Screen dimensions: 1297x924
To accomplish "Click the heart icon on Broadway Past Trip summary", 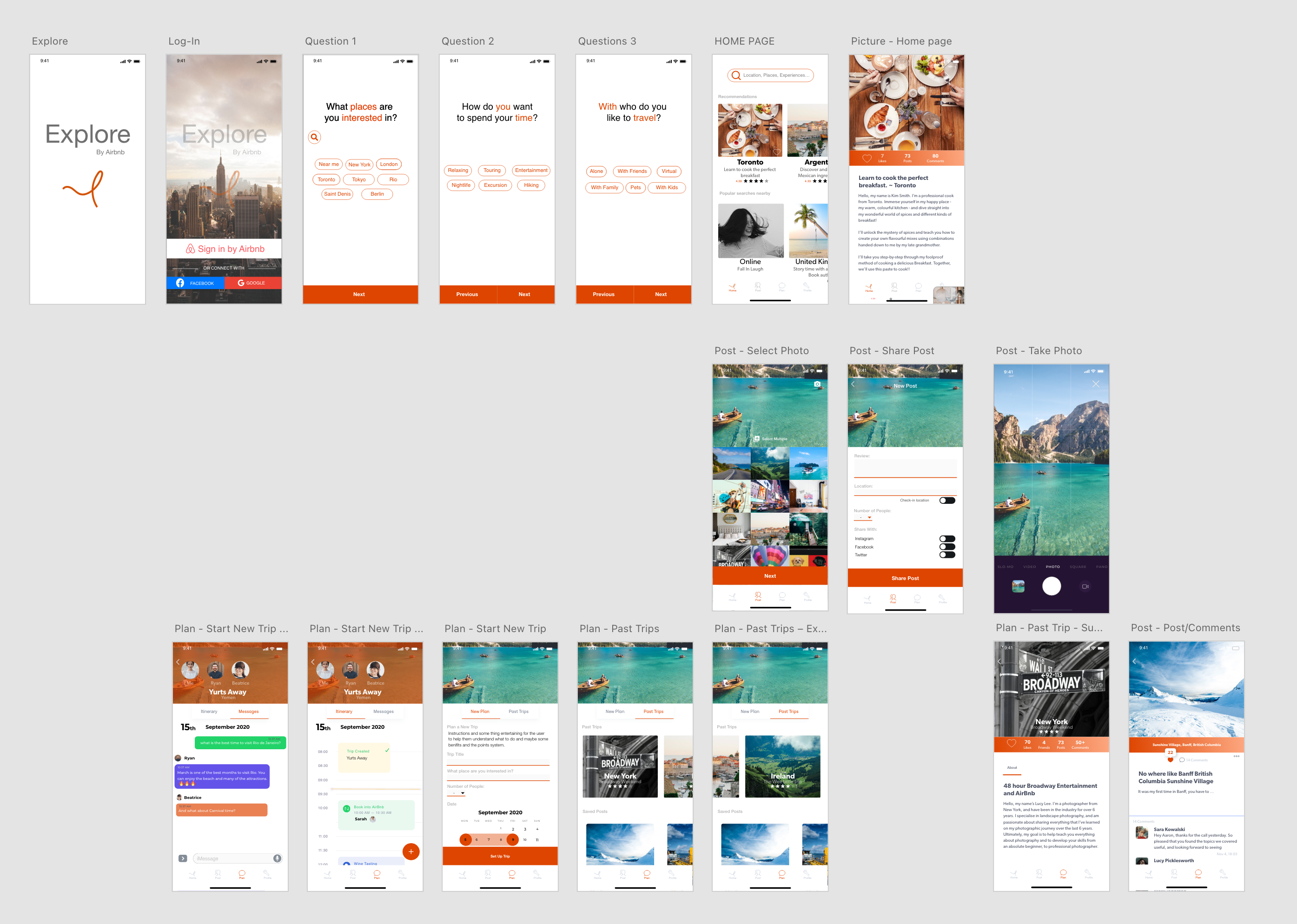I will coord(1011,744).
